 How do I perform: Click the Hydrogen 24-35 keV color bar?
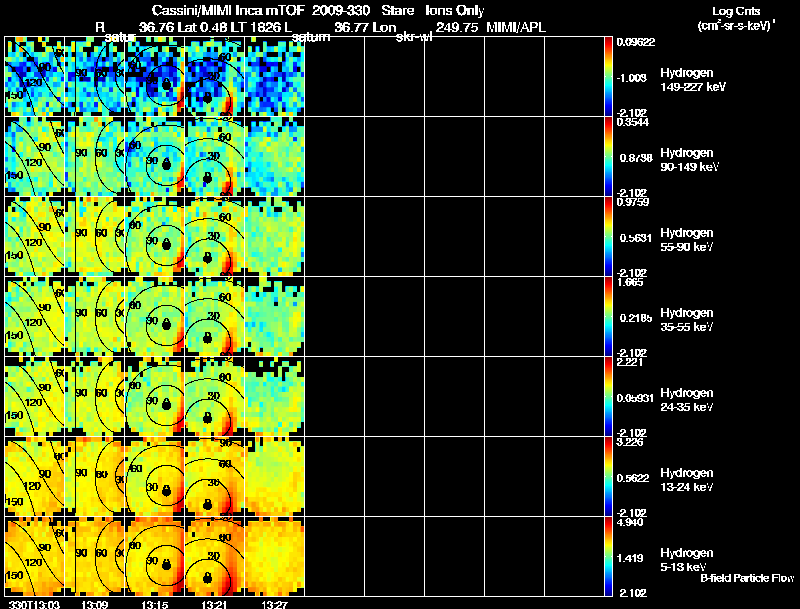coord(608,397)
